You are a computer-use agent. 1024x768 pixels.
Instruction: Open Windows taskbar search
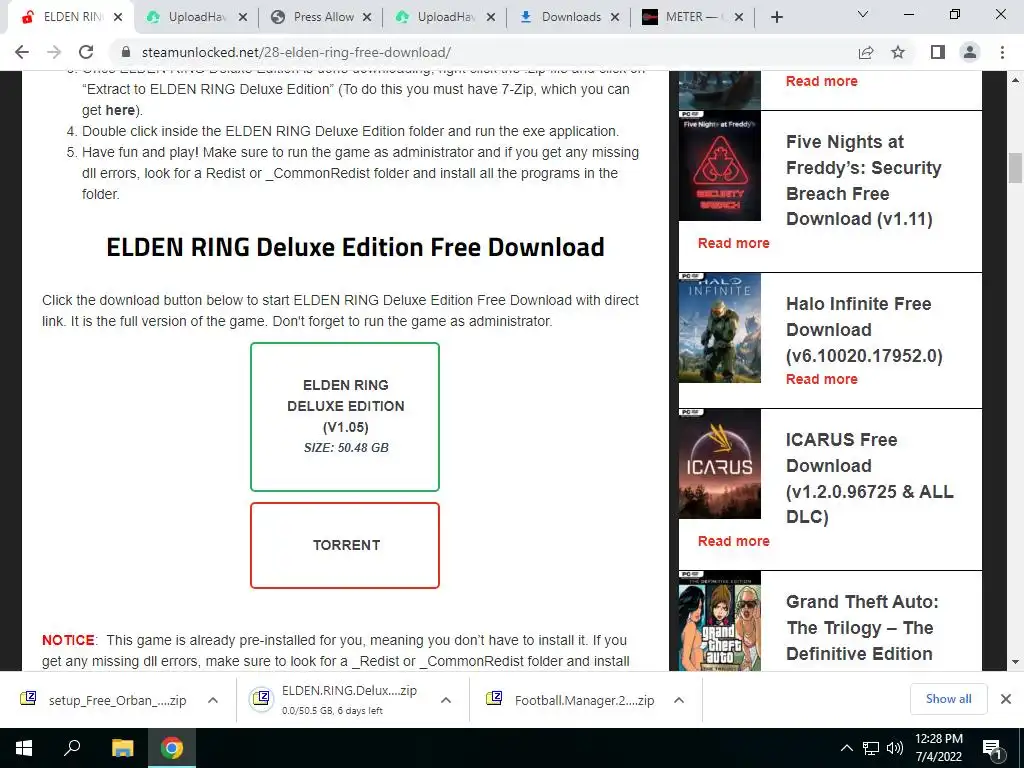point(72,748)
